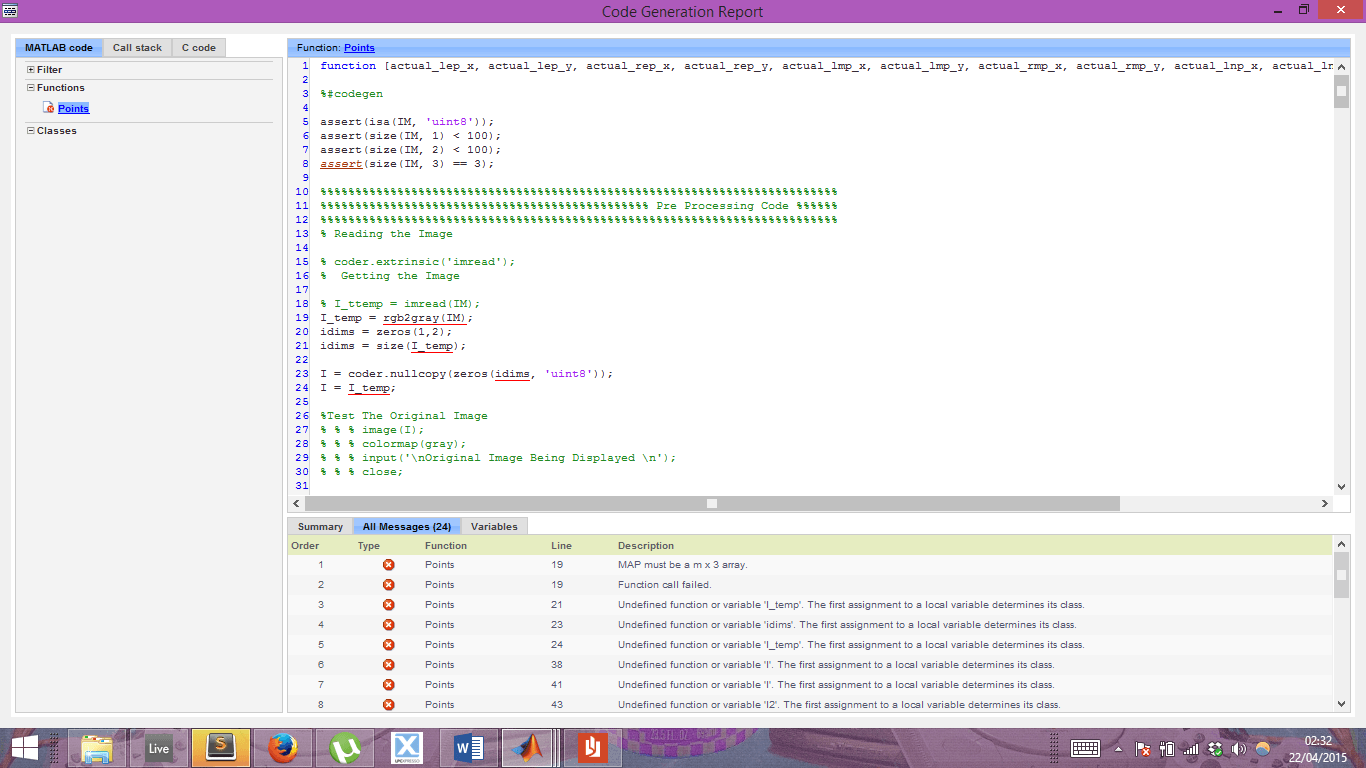Sort messages by the Order column header

tap(305, 546)
